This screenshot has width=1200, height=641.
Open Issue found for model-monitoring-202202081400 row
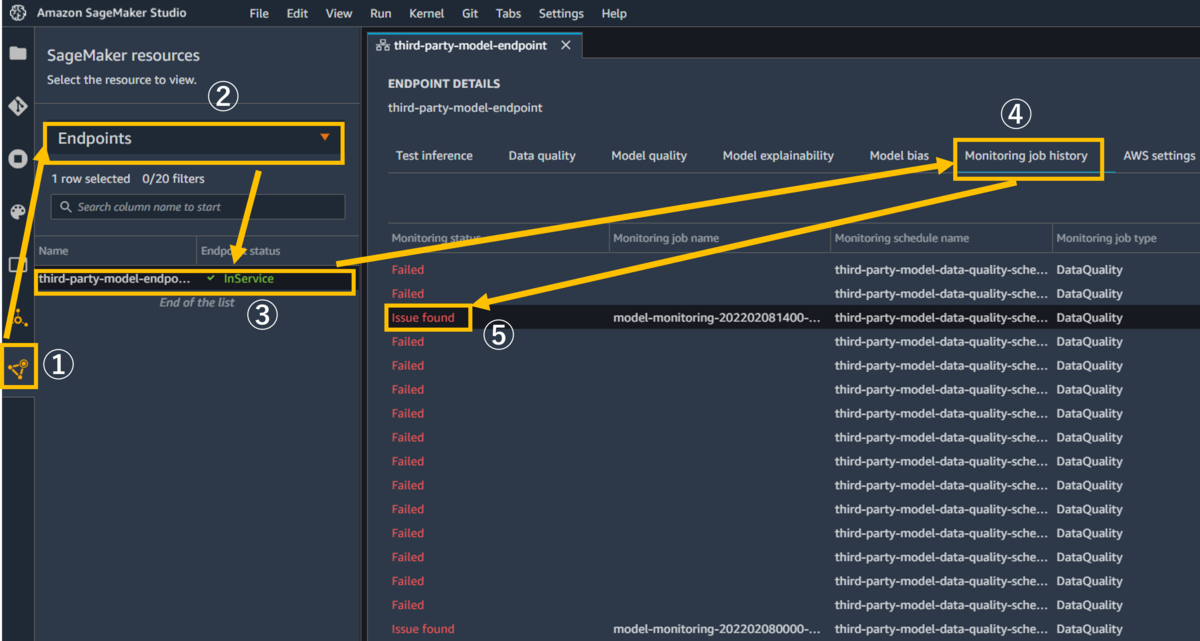coord(423,318)
